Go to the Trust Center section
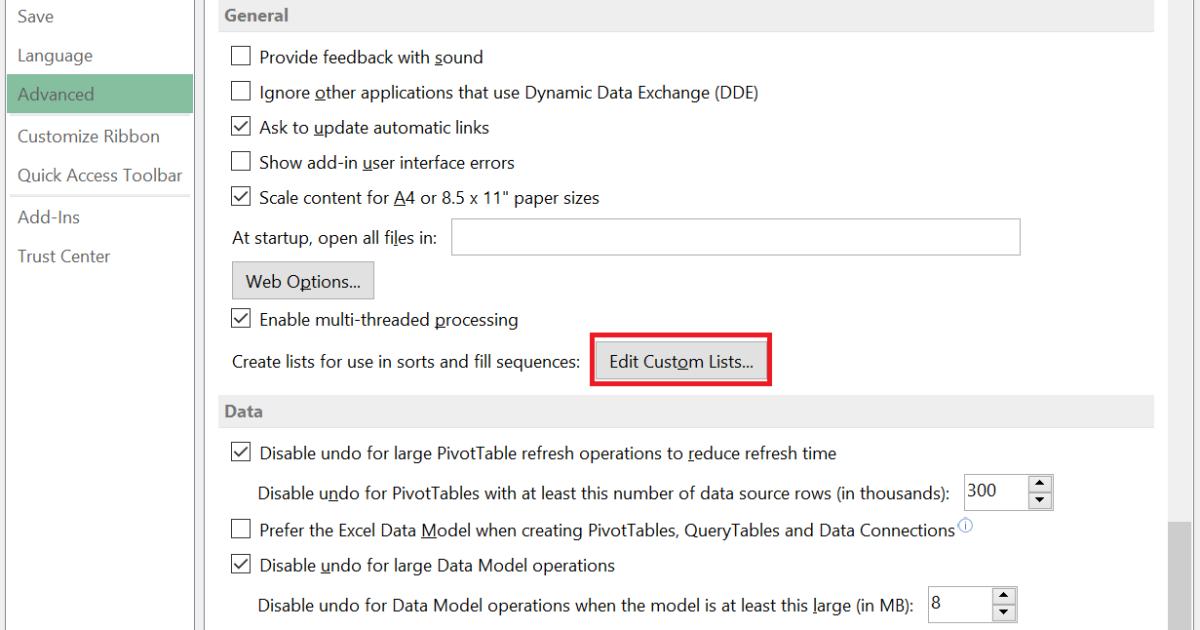Viewport: 1200px width, 630px height. click(64, 256)
